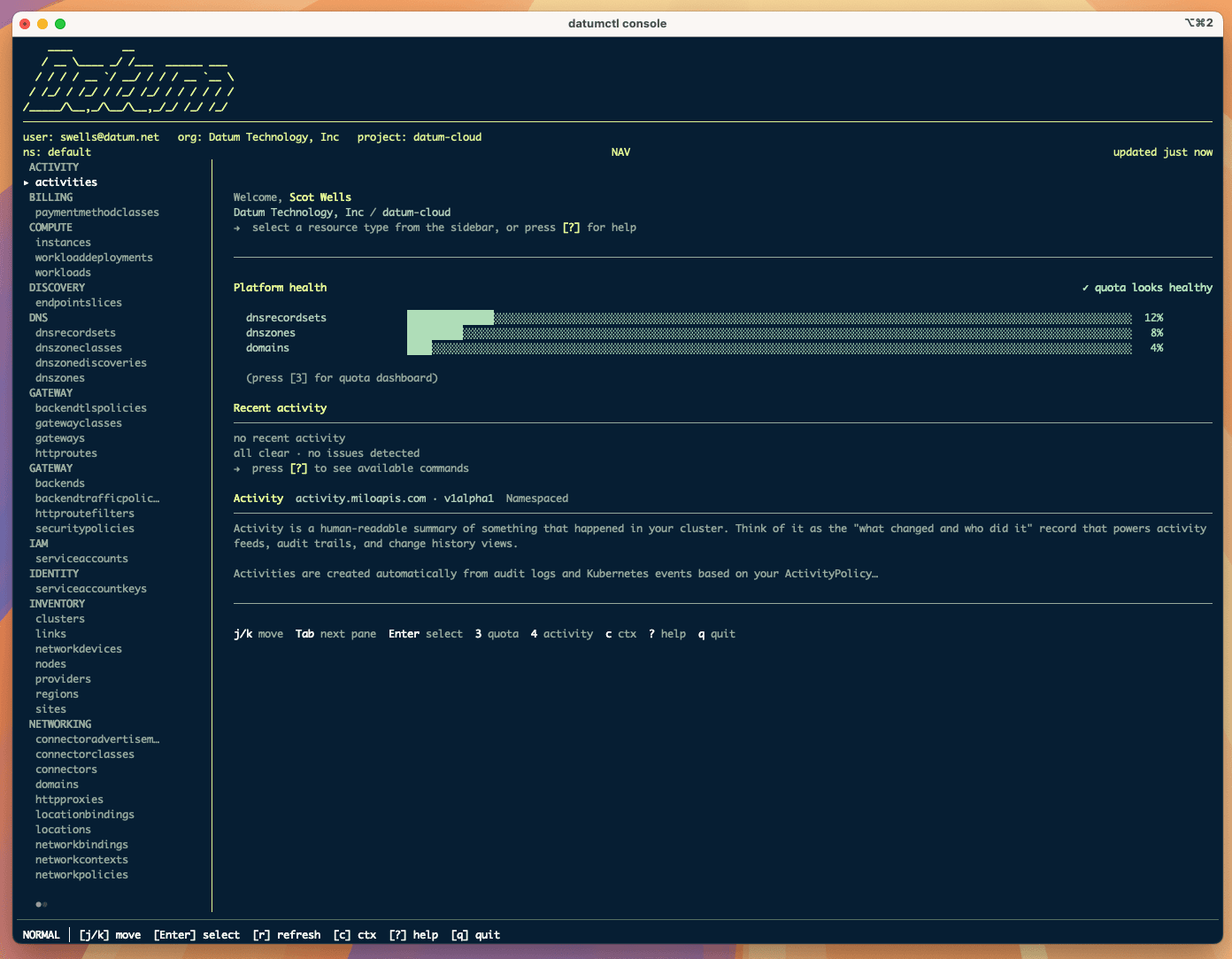The height and width of the screenshot is (959, 1232).
Task: Select domains in the NETWORKING sidebar group
Action: click(57, 785)
